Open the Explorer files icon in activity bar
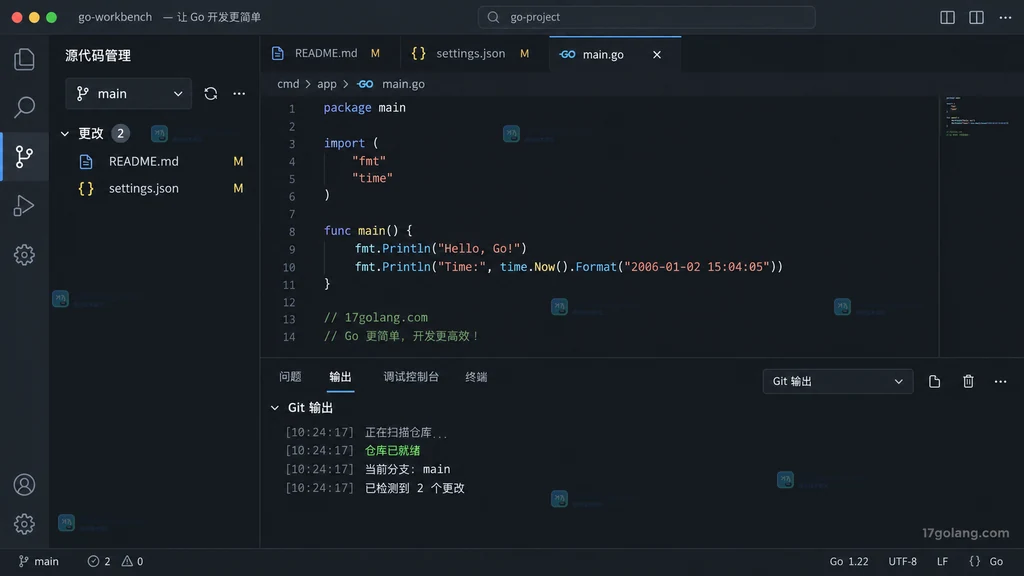Screen dimensions: 1024x576 click(24, 59)
